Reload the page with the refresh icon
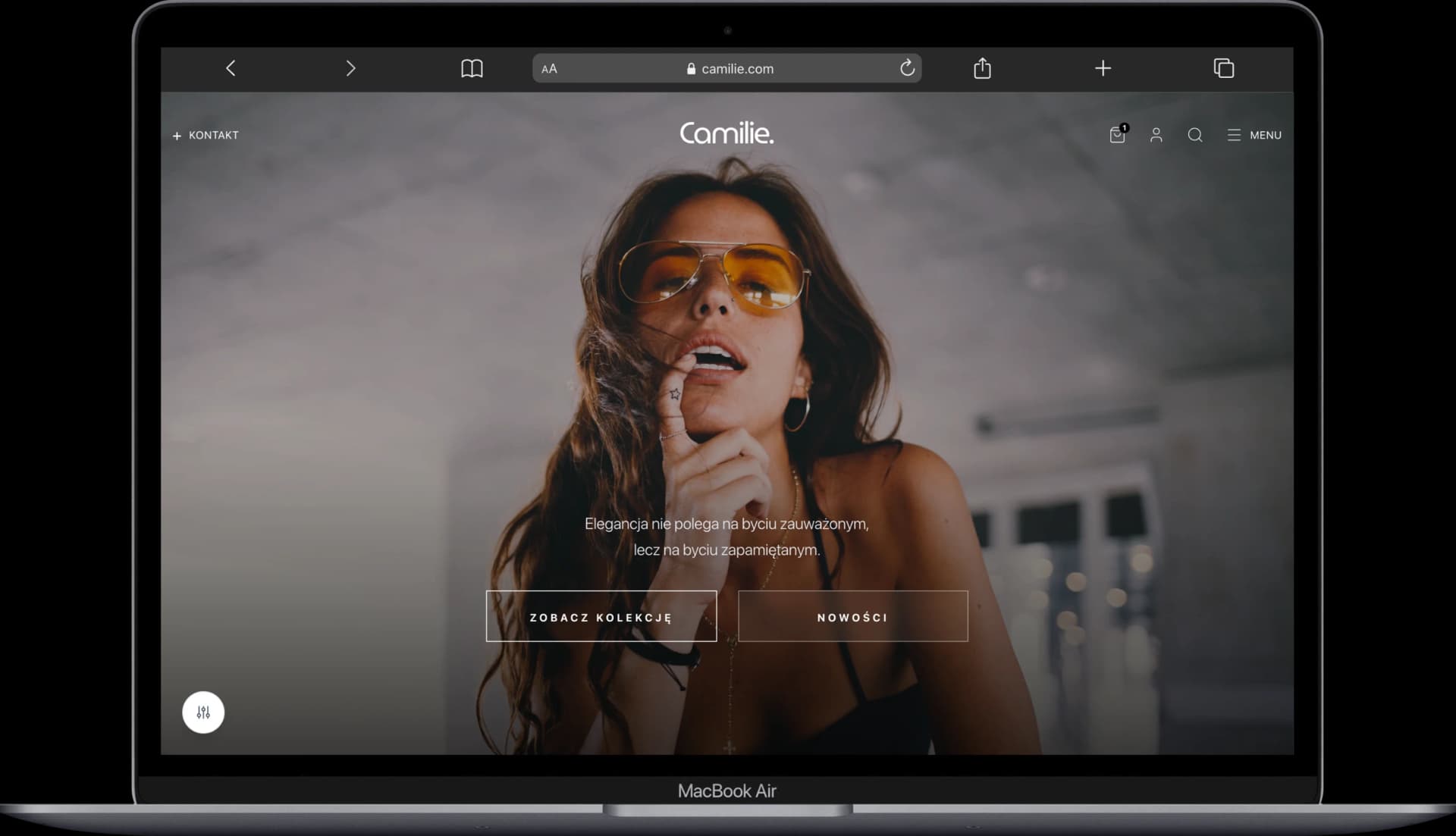The height and width of the screenshot is (836, 1456). coord(908,68)
